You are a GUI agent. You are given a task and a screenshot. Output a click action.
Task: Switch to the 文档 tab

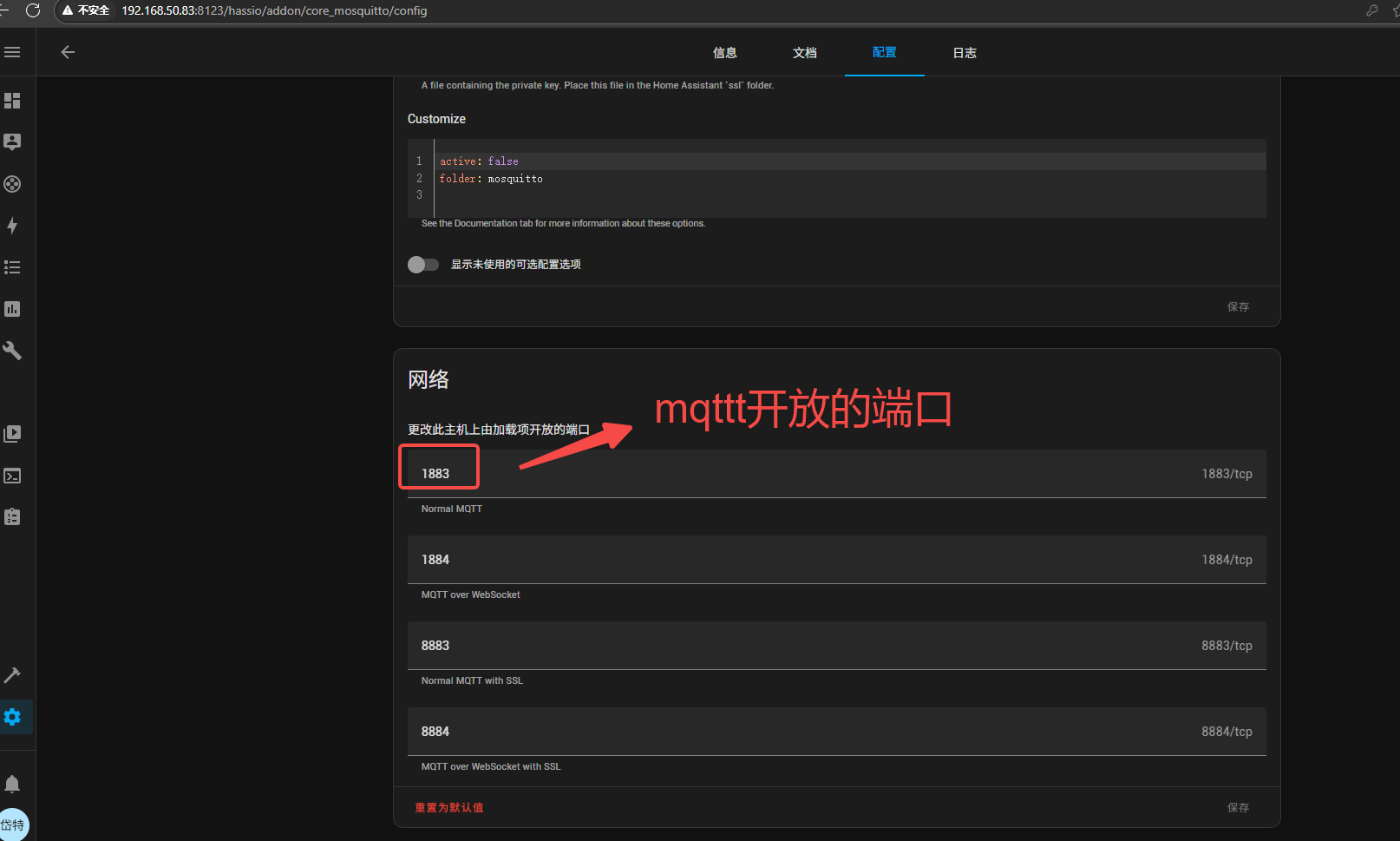tap(804, 53)
